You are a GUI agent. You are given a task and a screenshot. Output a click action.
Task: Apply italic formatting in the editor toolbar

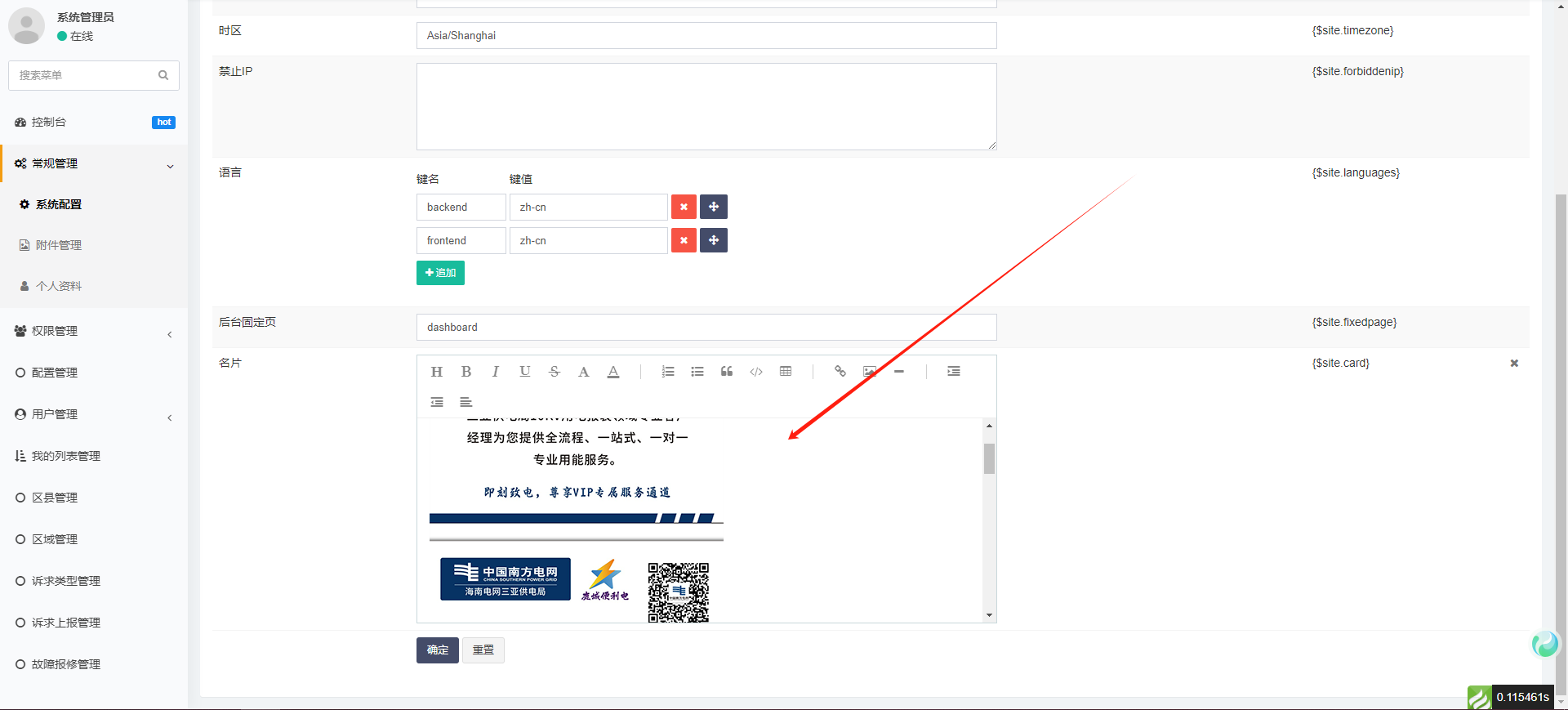pos(495,372)
